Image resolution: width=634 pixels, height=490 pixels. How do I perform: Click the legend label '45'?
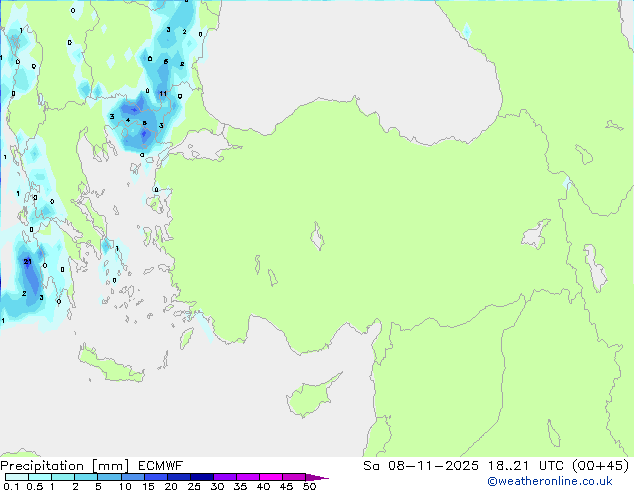(286, 486)
